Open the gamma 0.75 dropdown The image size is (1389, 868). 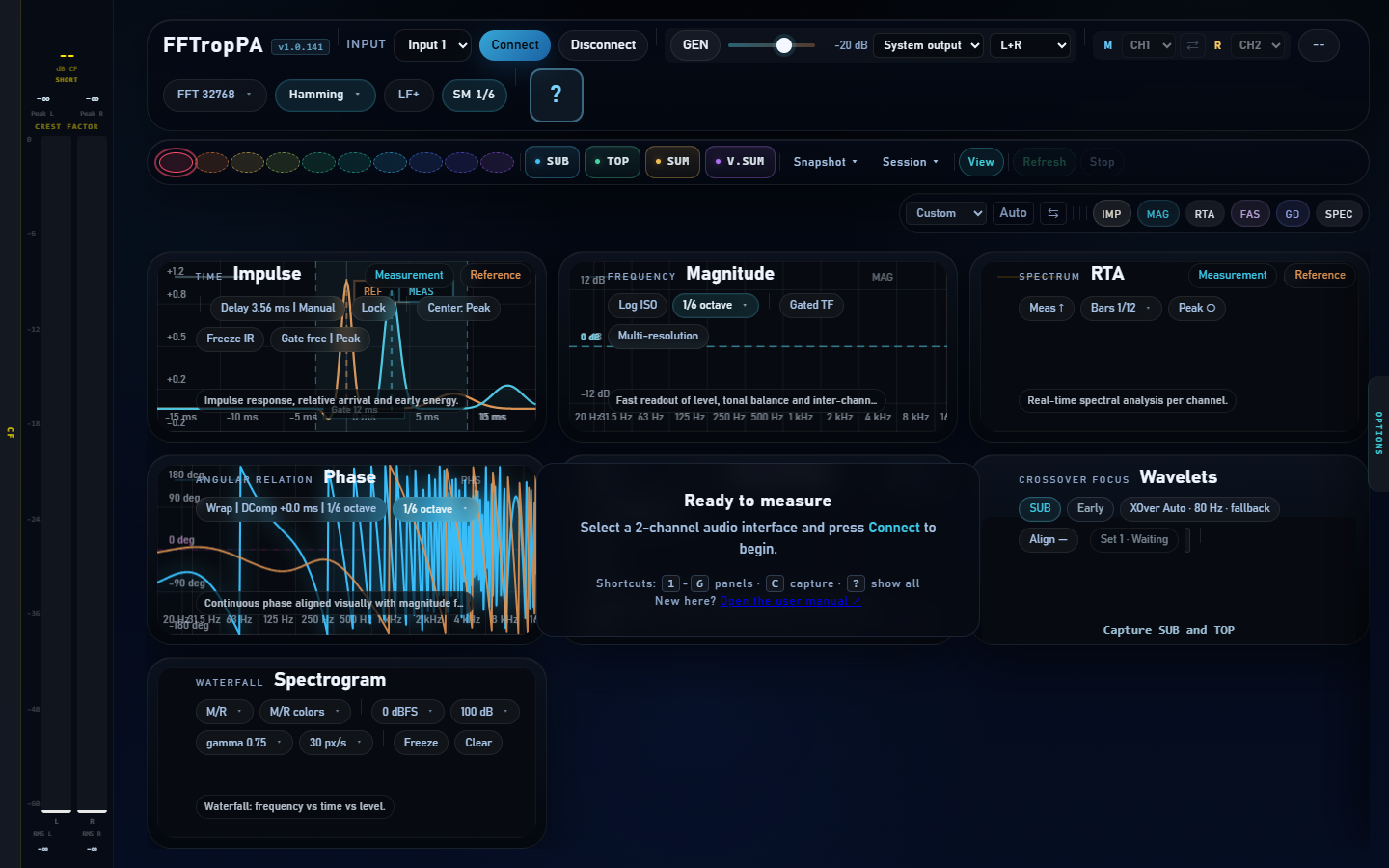point(244,743)
